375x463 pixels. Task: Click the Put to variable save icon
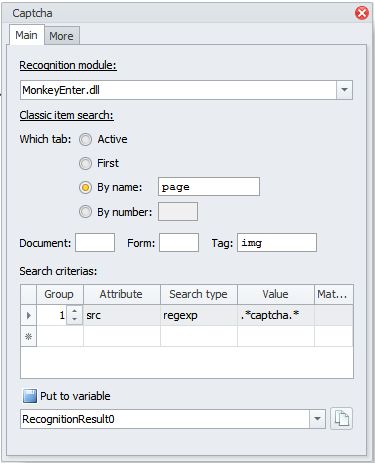point(30,396)
